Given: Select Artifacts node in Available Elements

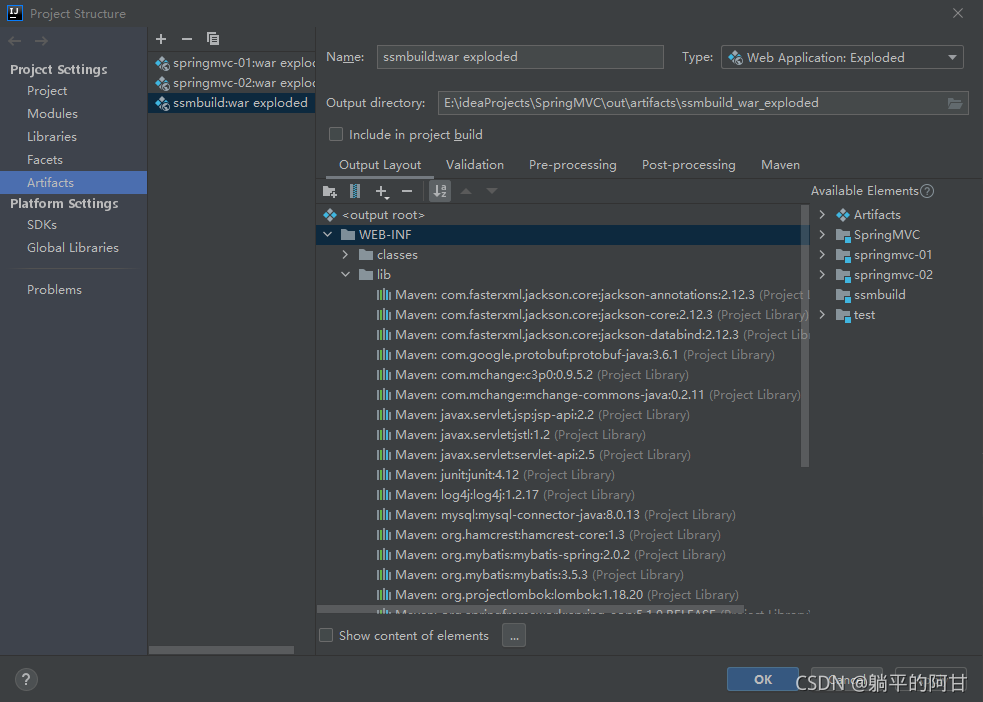Looking at the screenshot, I should point(876,215).
